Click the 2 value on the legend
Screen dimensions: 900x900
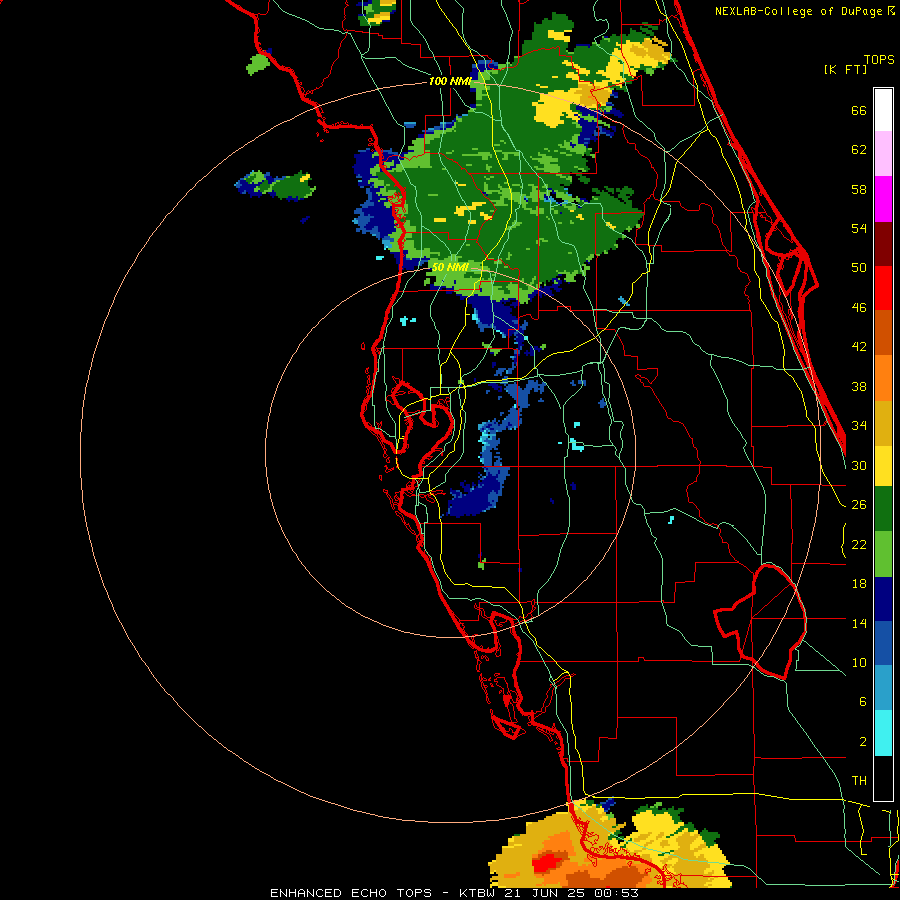coord(862,742)
